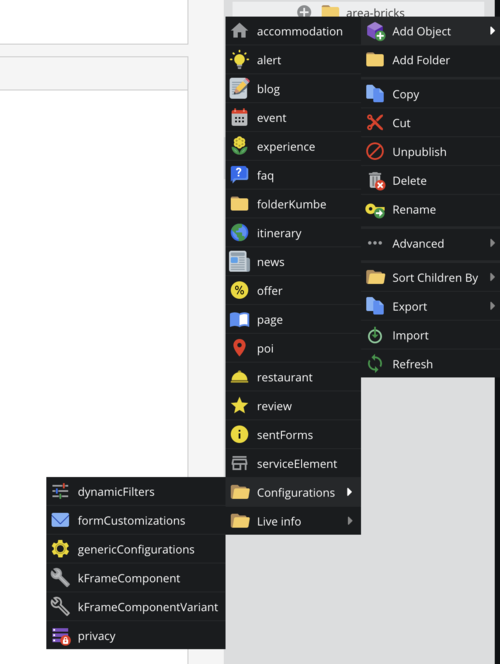The width and height of the screenshot is (500, 664).
Task: Click the plus icon beside area-bricks
Action: (x=304, y=11)
